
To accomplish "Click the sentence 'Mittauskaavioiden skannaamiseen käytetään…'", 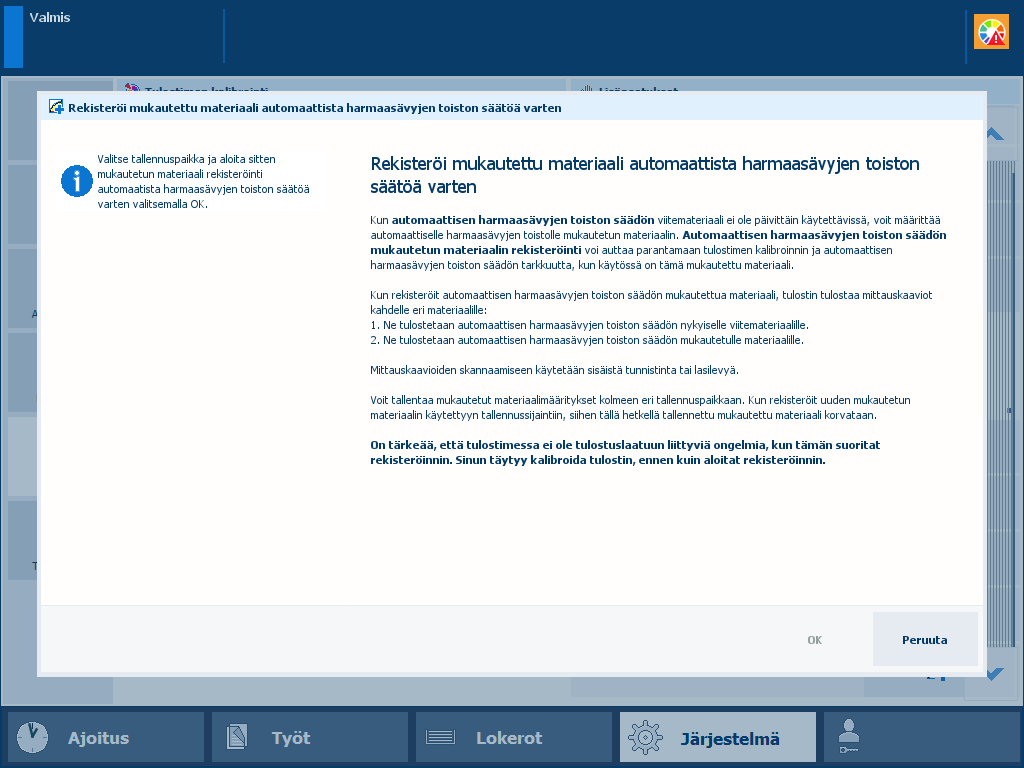I will (x=554, y=370).
